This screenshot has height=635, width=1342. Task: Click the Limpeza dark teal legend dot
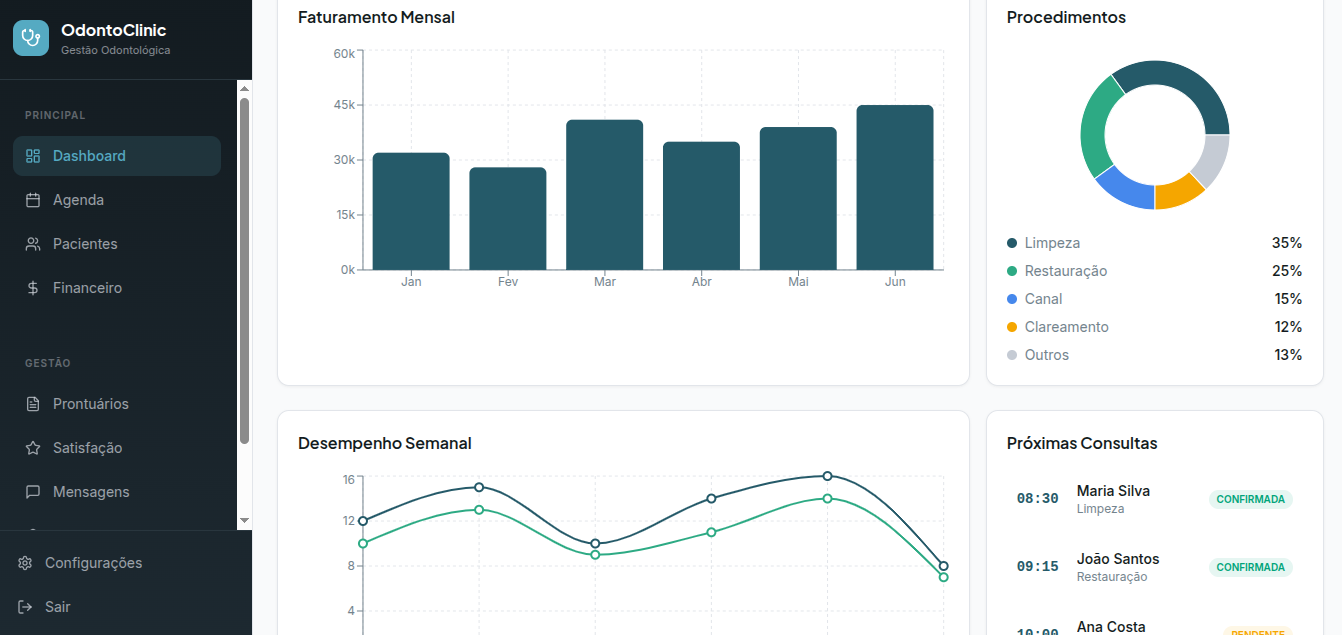coord(1012,243)
